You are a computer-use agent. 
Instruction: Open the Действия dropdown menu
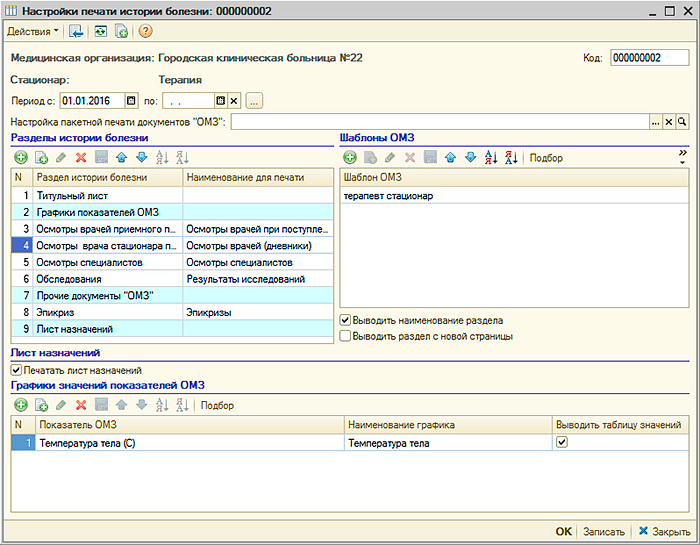pyautogui.click(x=32, y=32)
